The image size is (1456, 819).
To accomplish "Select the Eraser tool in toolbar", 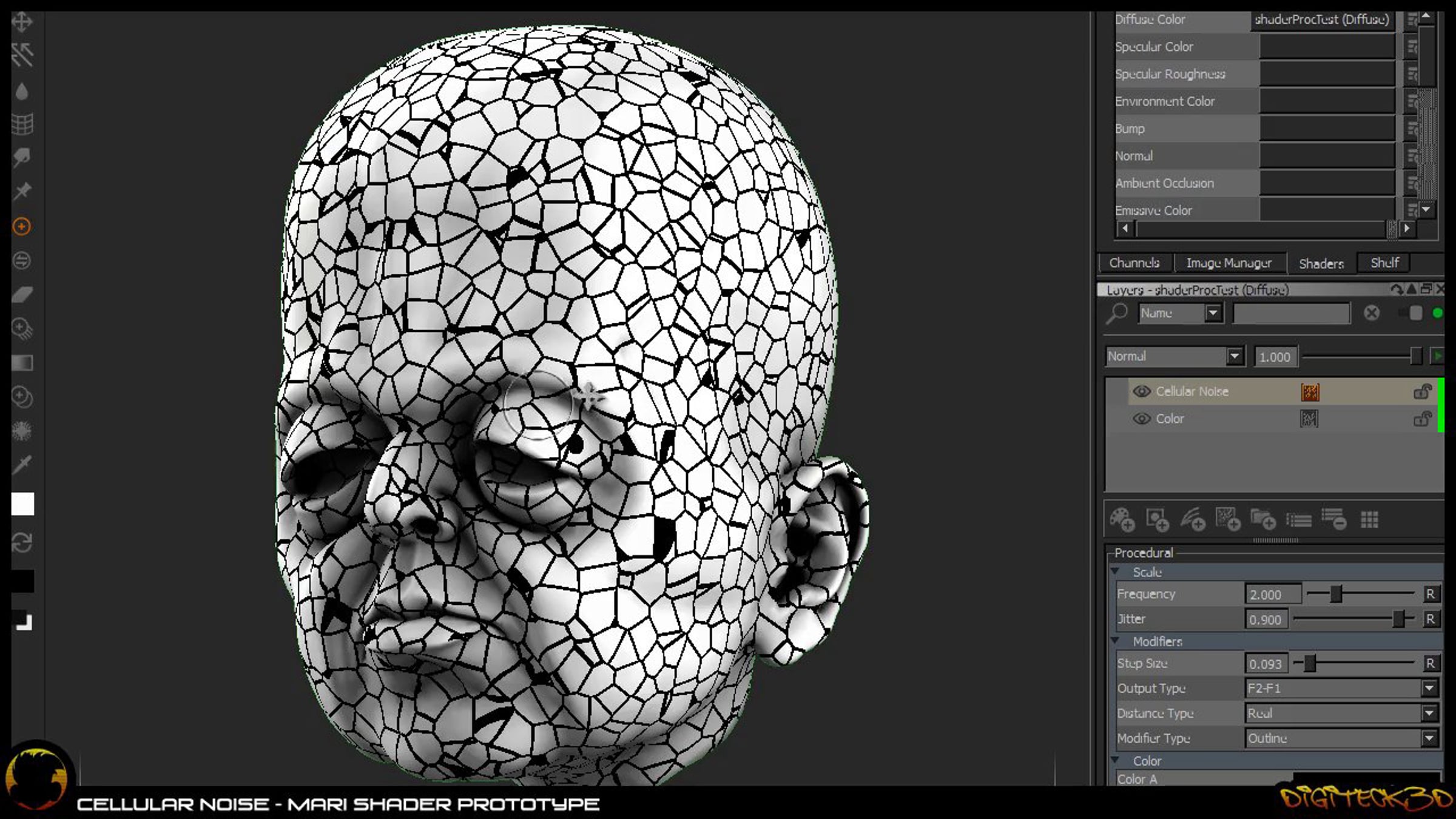I will (22, 295).
